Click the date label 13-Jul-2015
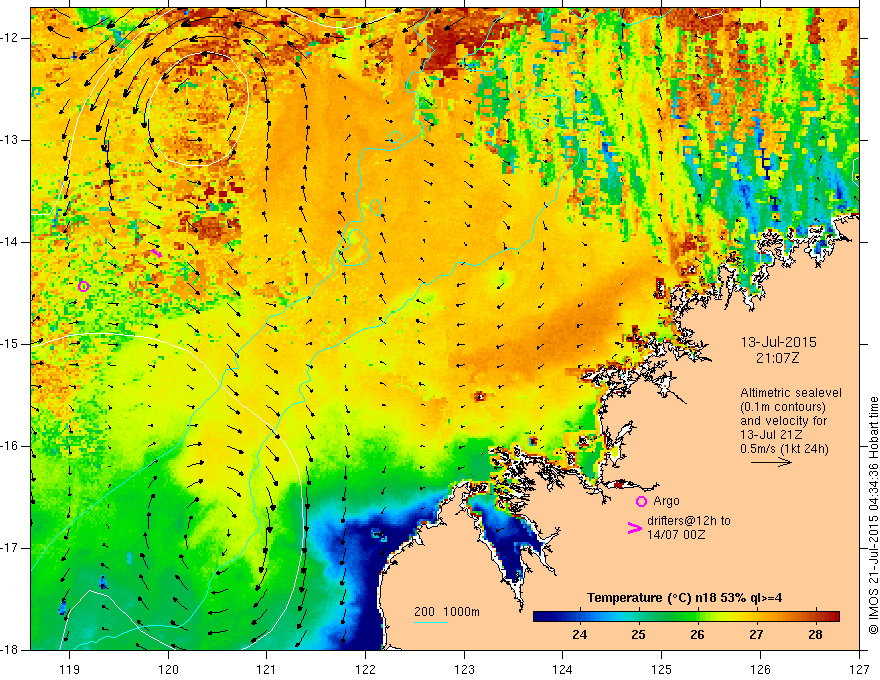880x680 pixels. 778,342
